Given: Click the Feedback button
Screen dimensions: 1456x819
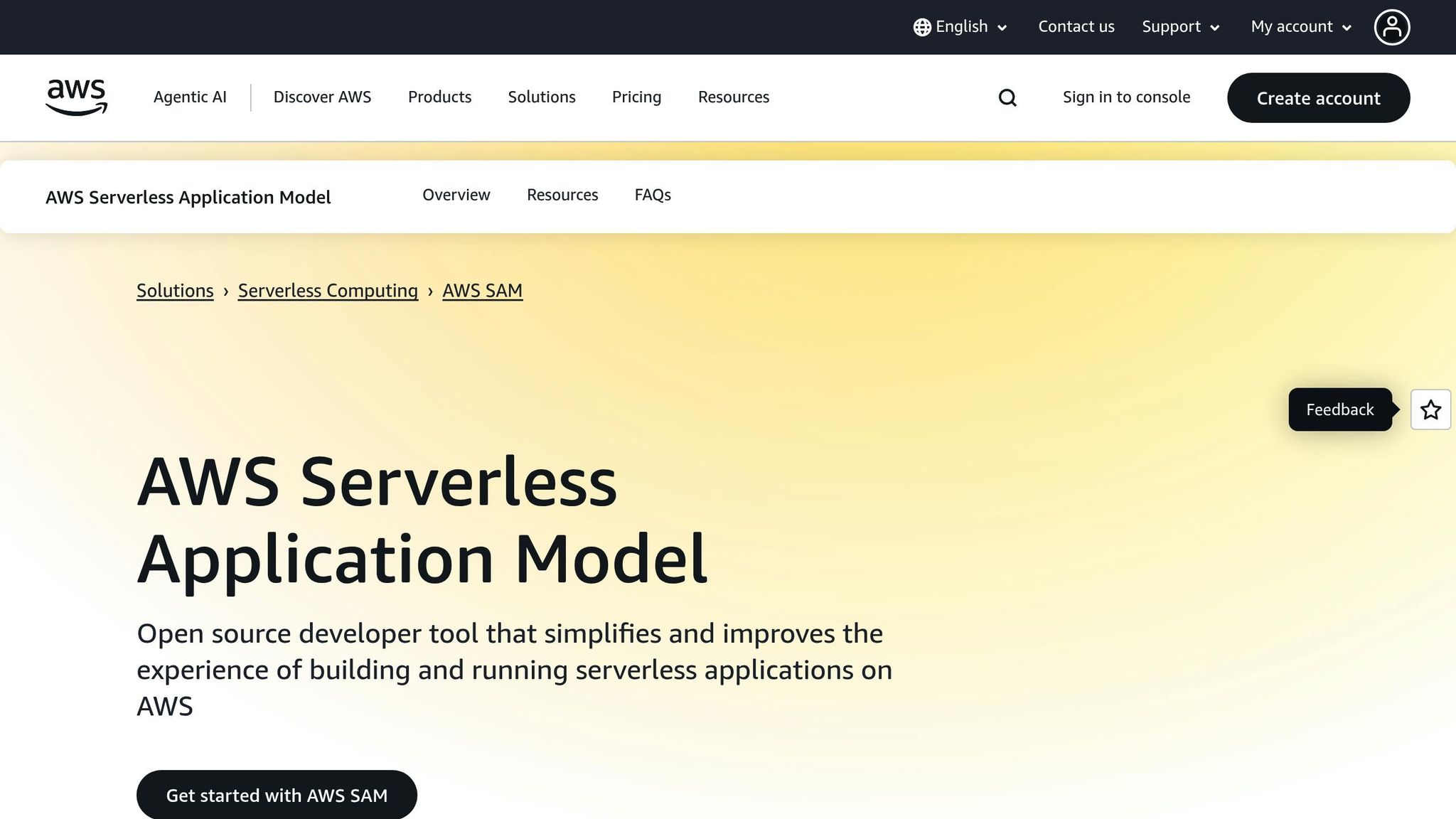Looking at the screenshot, I should tap(1340, 409).
